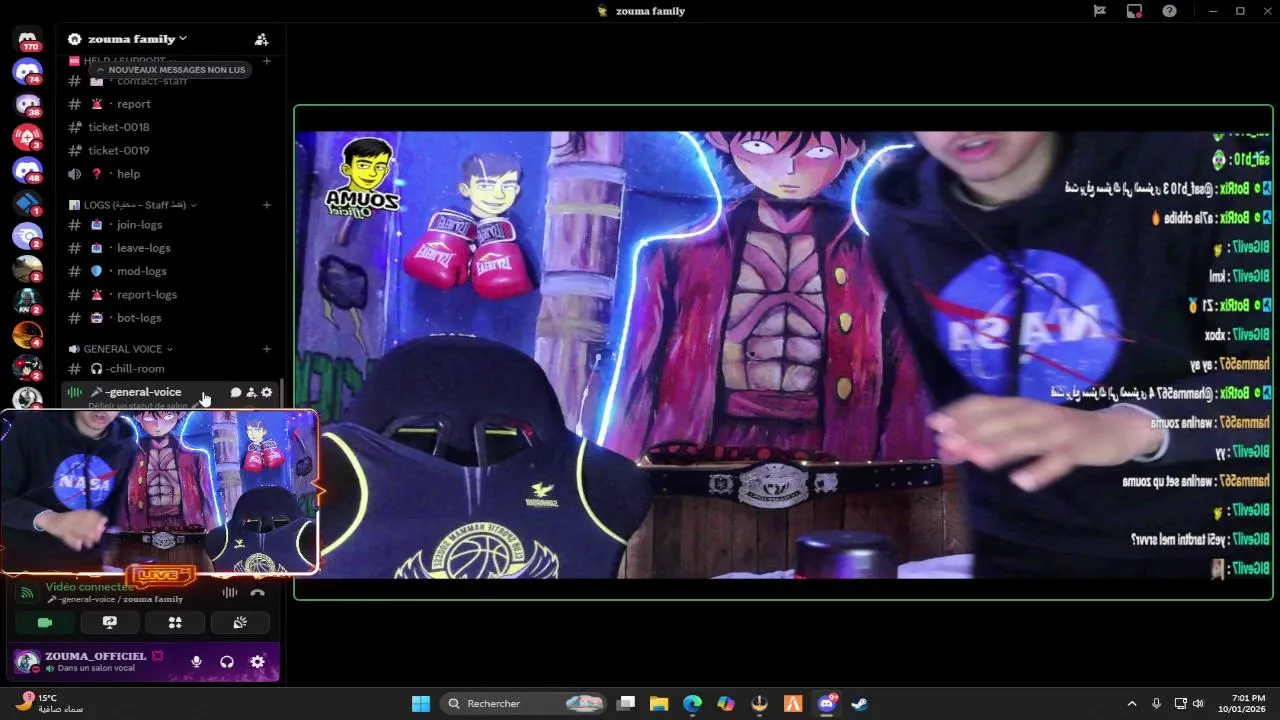Screen dimensions: 1280x720
Task: Open Discord inbox flag icon in title bar
Action: 1099,11
